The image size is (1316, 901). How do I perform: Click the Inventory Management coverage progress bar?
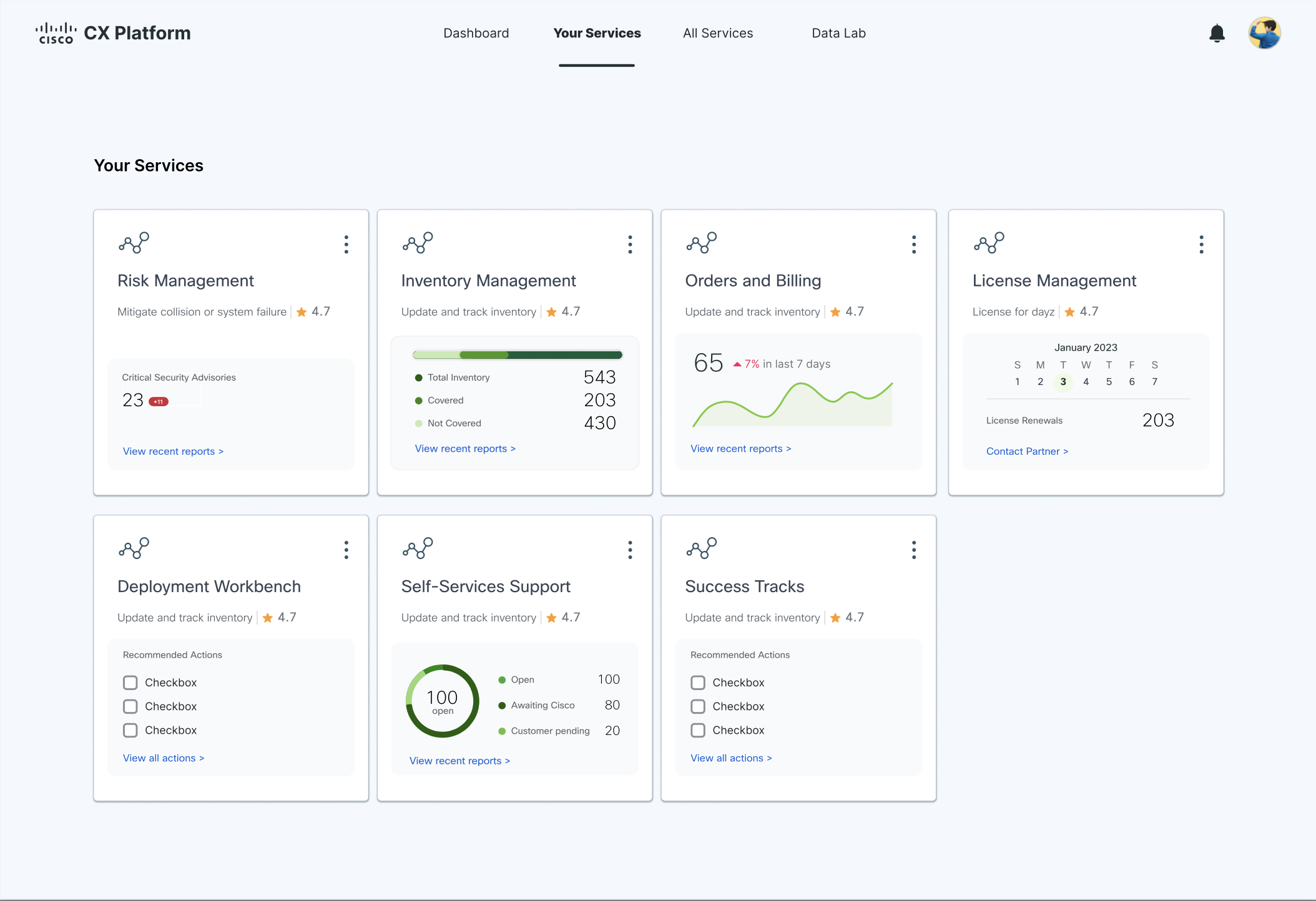click(517, 355)
